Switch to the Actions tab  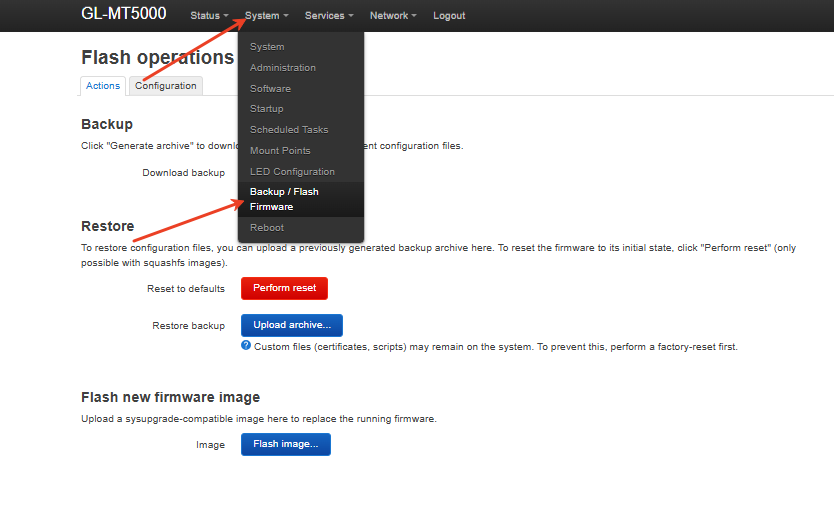[103, 86]
